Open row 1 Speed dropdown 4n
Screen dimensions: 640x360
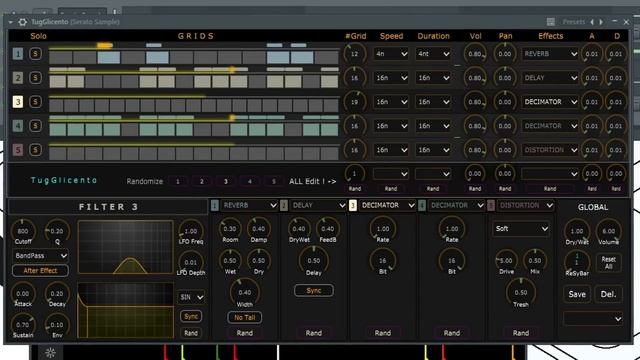(391, 53)
